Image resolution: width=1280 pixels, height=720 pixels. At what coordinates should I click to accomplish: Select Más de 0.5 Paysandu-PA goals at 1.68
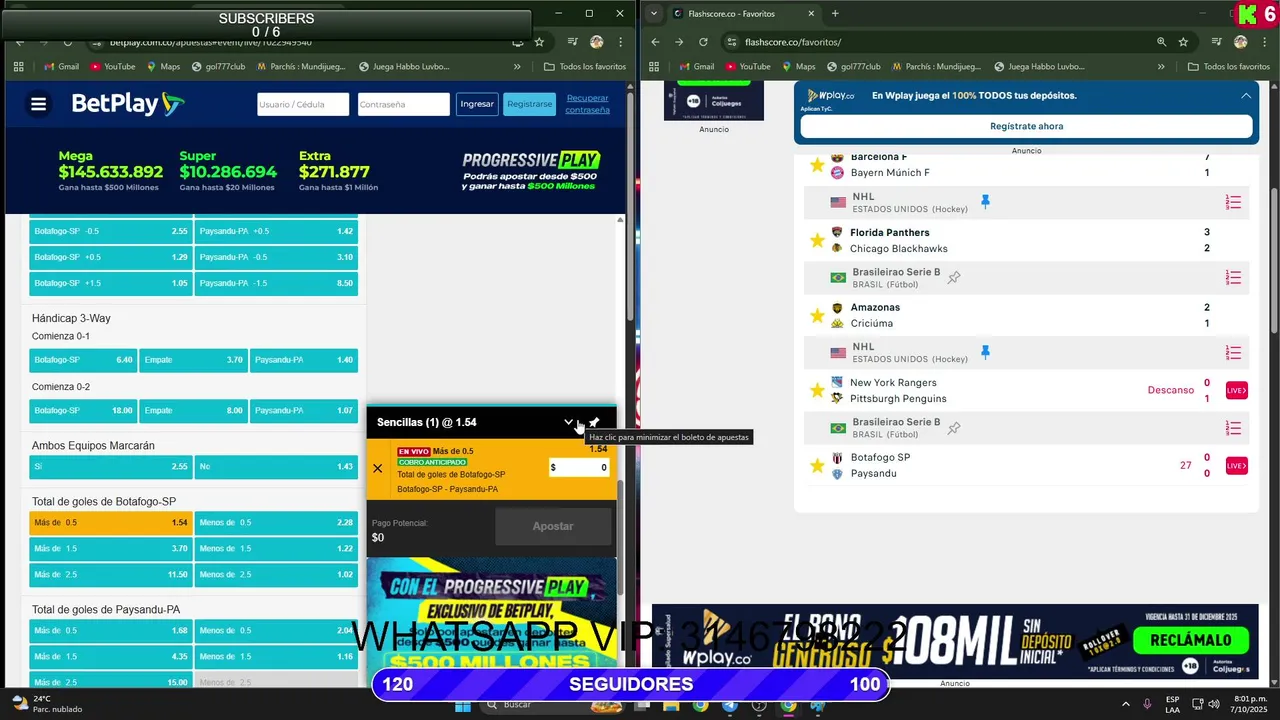[x=111, y=630]
